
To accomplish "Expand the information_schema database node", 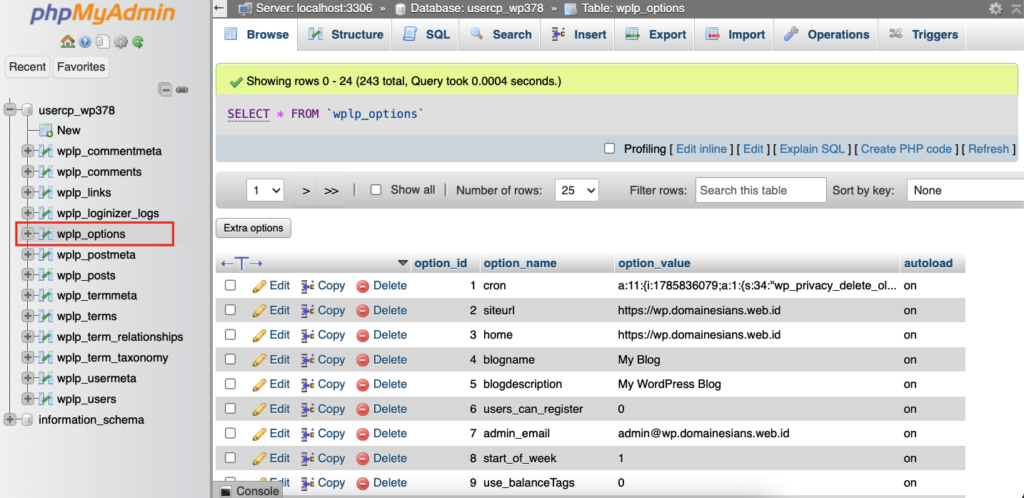I will [x=10, y=420].
